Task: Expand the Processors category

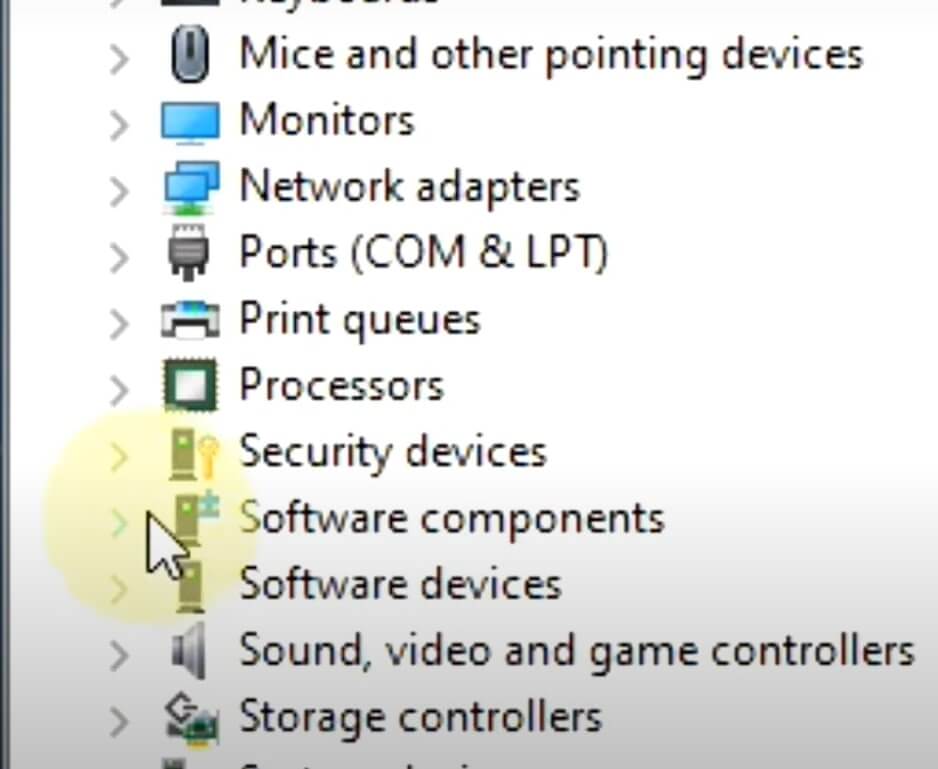Action: 118,385
